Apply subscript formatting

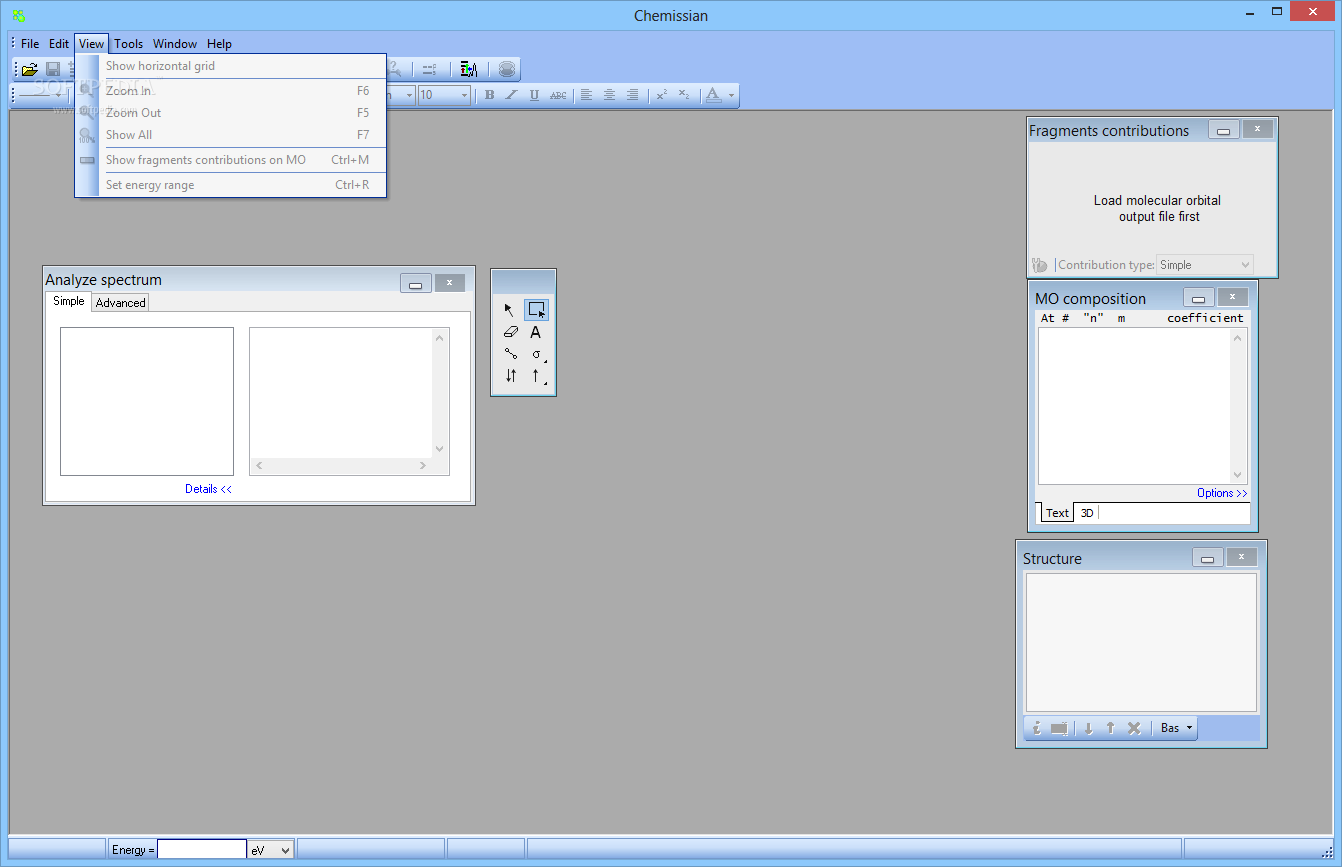(x=683, y=95)
